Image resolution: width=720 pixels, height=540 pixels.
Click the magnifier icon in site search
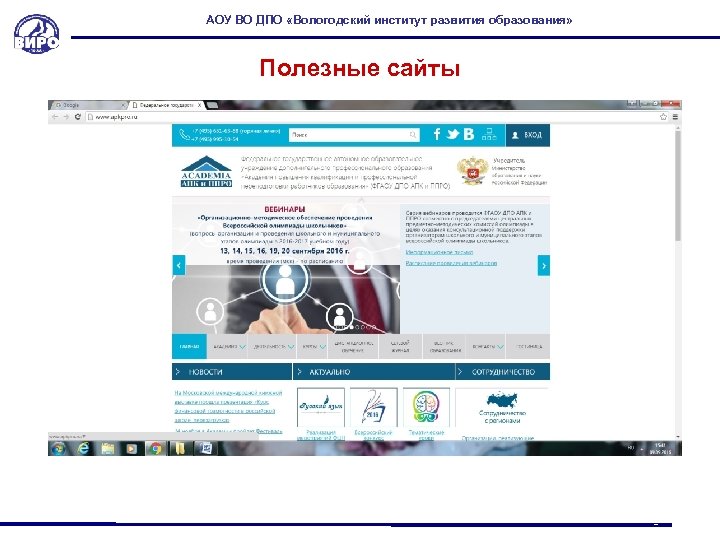pyautogui.click(x=412, y=135)
